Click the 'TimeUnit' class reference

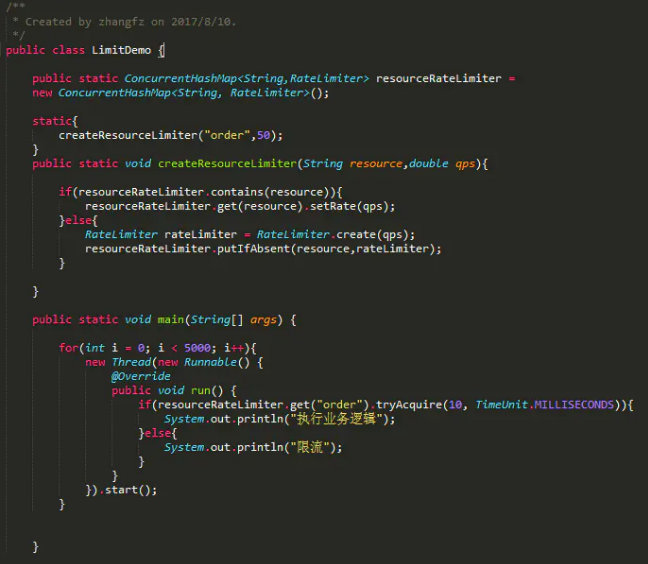501,405
